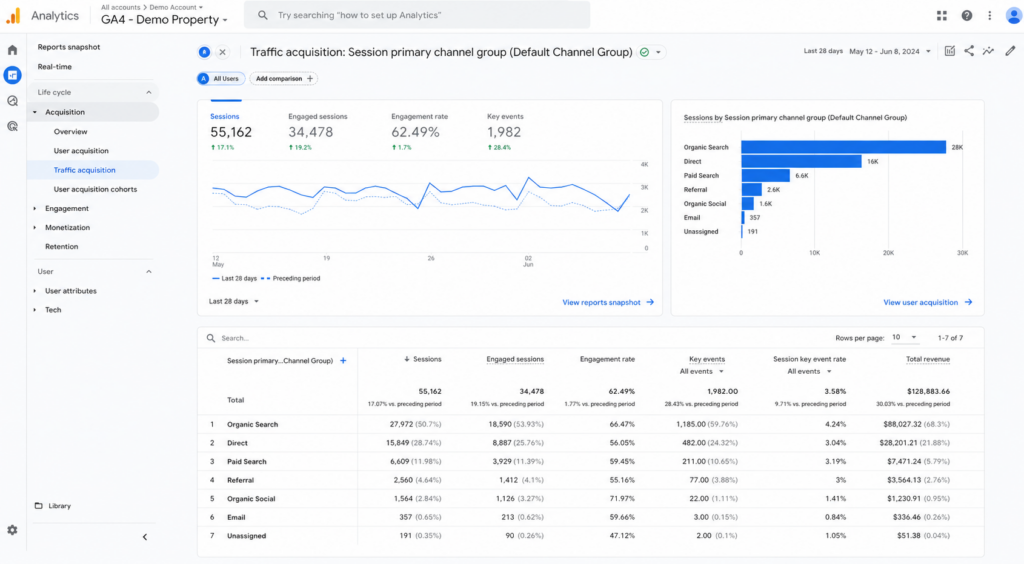
Task: Open the date range dropdown May 12 - Jun 8
Action: click(889, 51)
